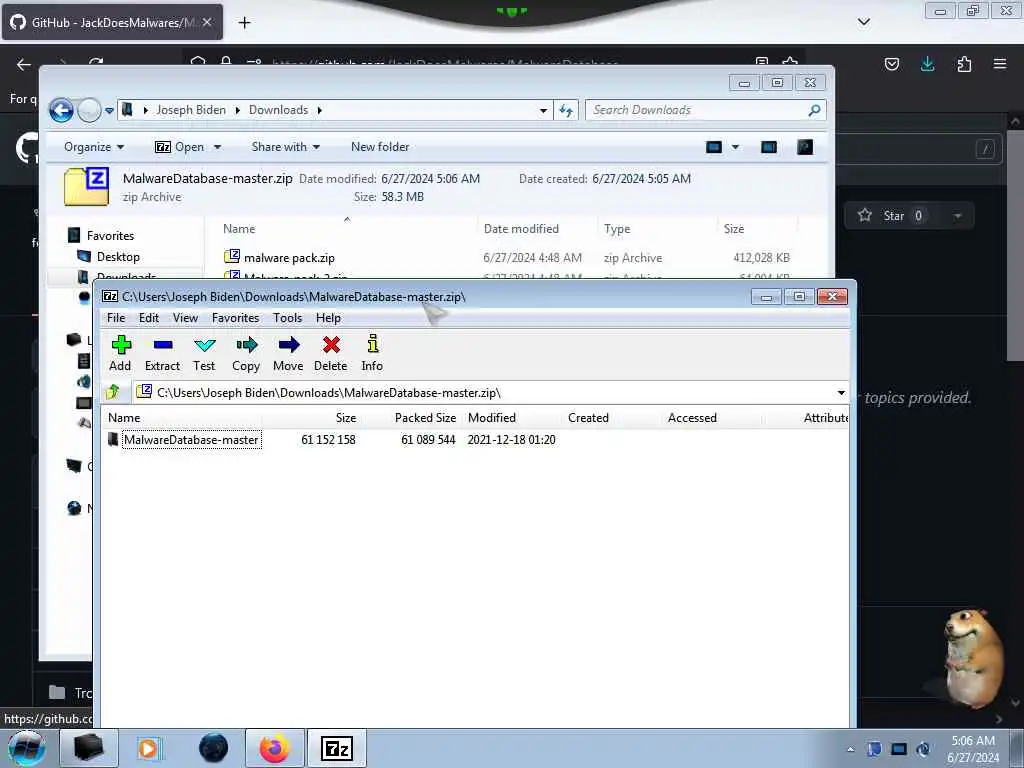Open Firefox downloads panel
The width and height of the screenshot is (1024, 768).
pyautogui.click(x=927, y=64)
